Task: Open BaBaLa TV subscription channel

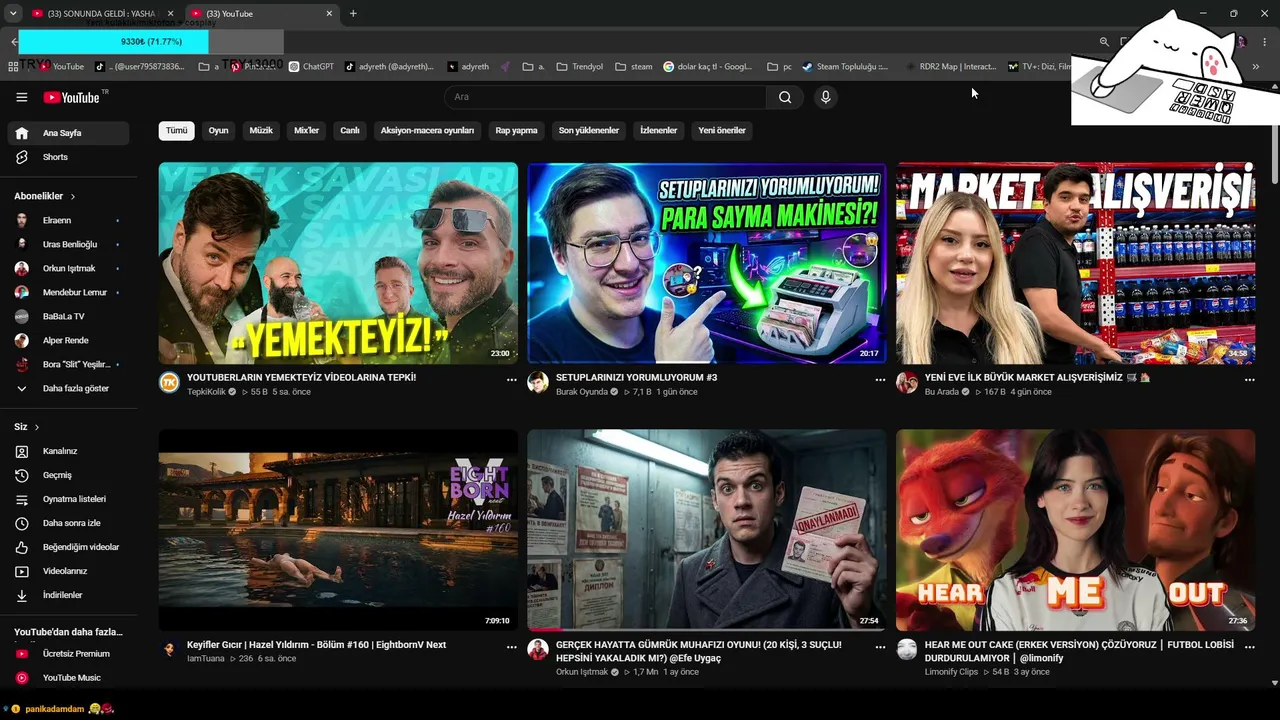Action: [x=68, y=316]
